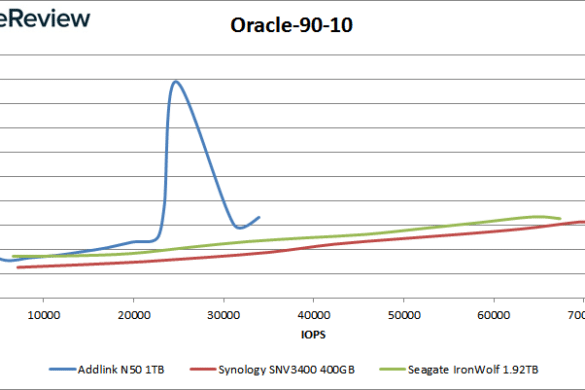Select the 10000 x-axis value
Screen dimensions: 585x390
pos(44,315)
